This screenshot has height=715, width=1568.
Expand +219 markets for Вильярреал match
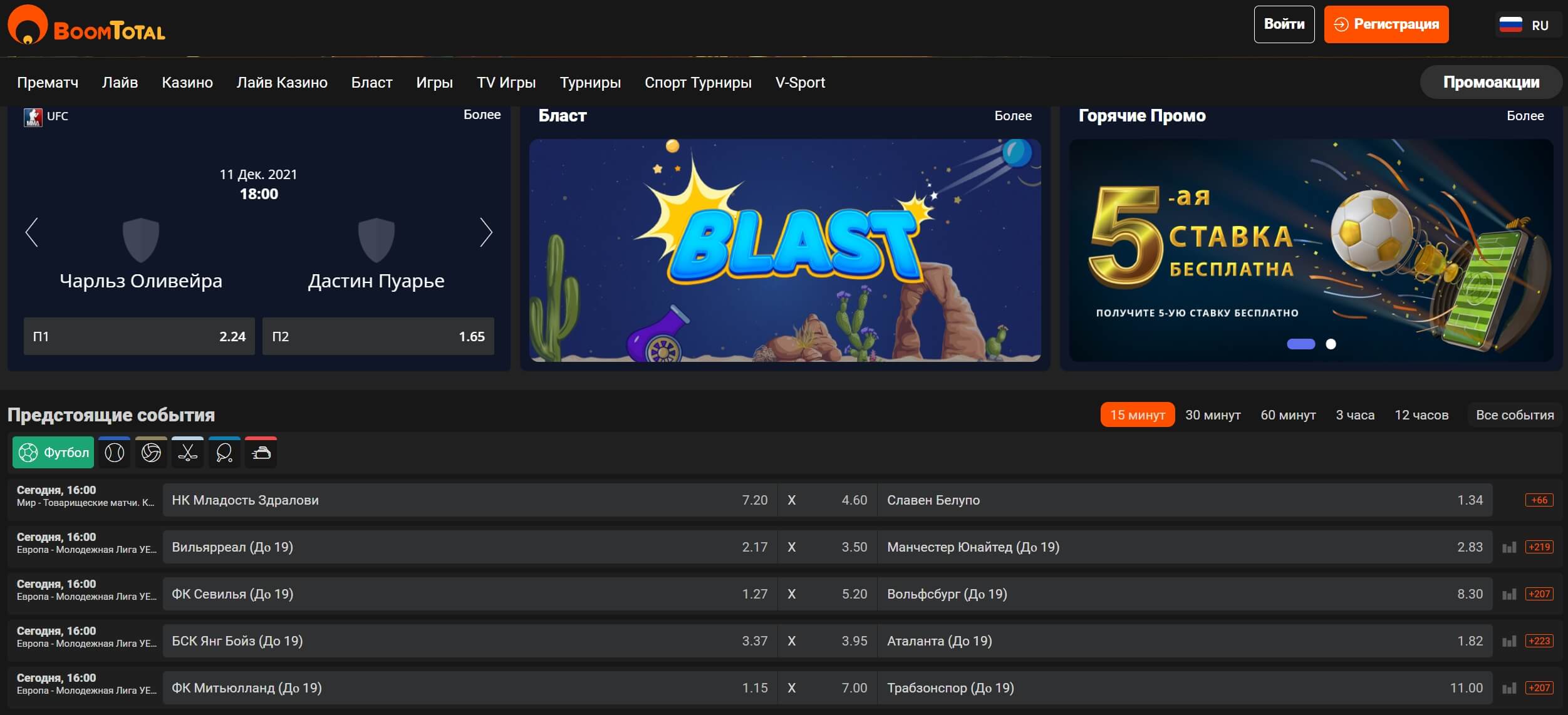tap(1539, 547)
